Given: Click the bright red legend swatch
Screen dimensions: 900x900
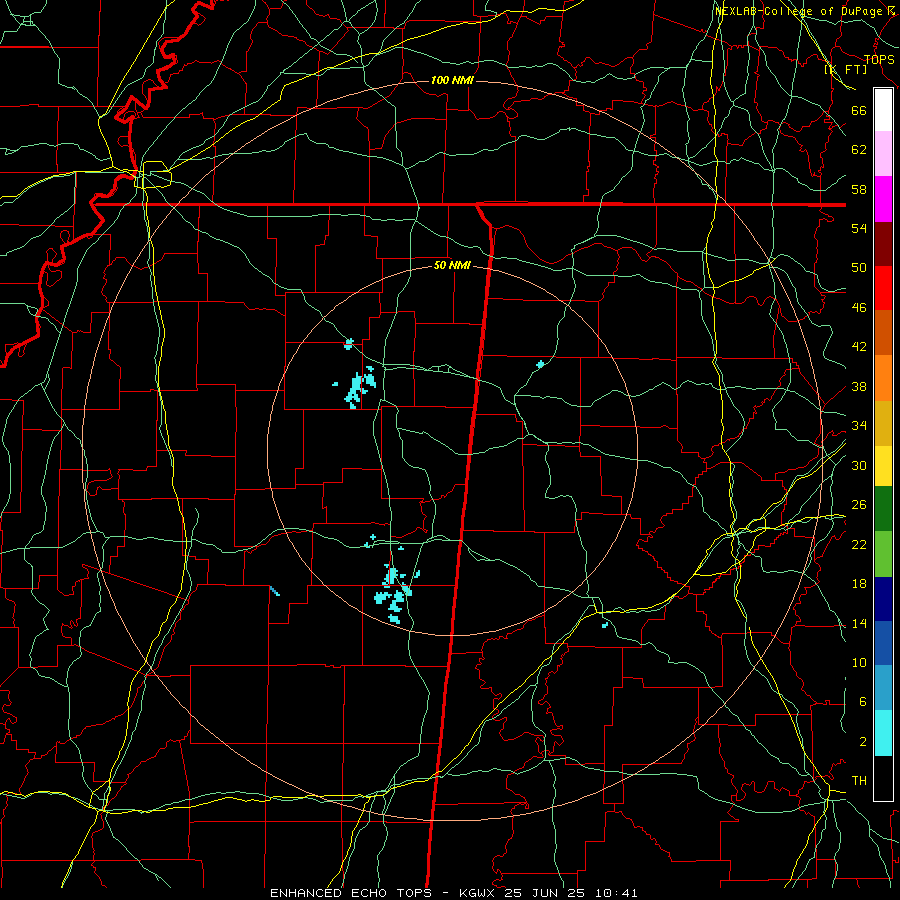Looking at the screenshot, I should (x=883, y=288).
